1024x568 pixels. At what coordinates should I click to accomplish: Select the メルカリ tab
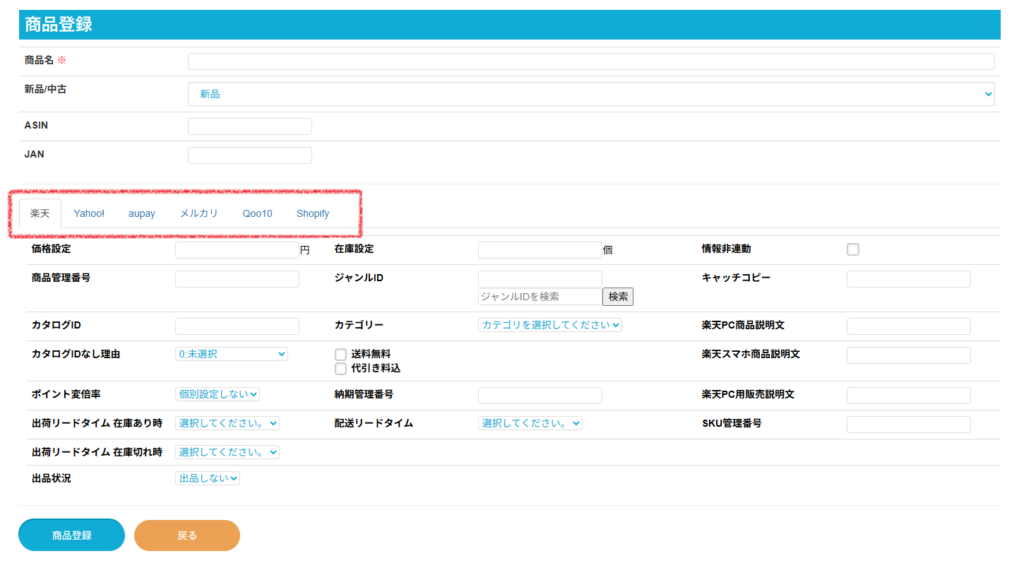click(x=199, y=213)
